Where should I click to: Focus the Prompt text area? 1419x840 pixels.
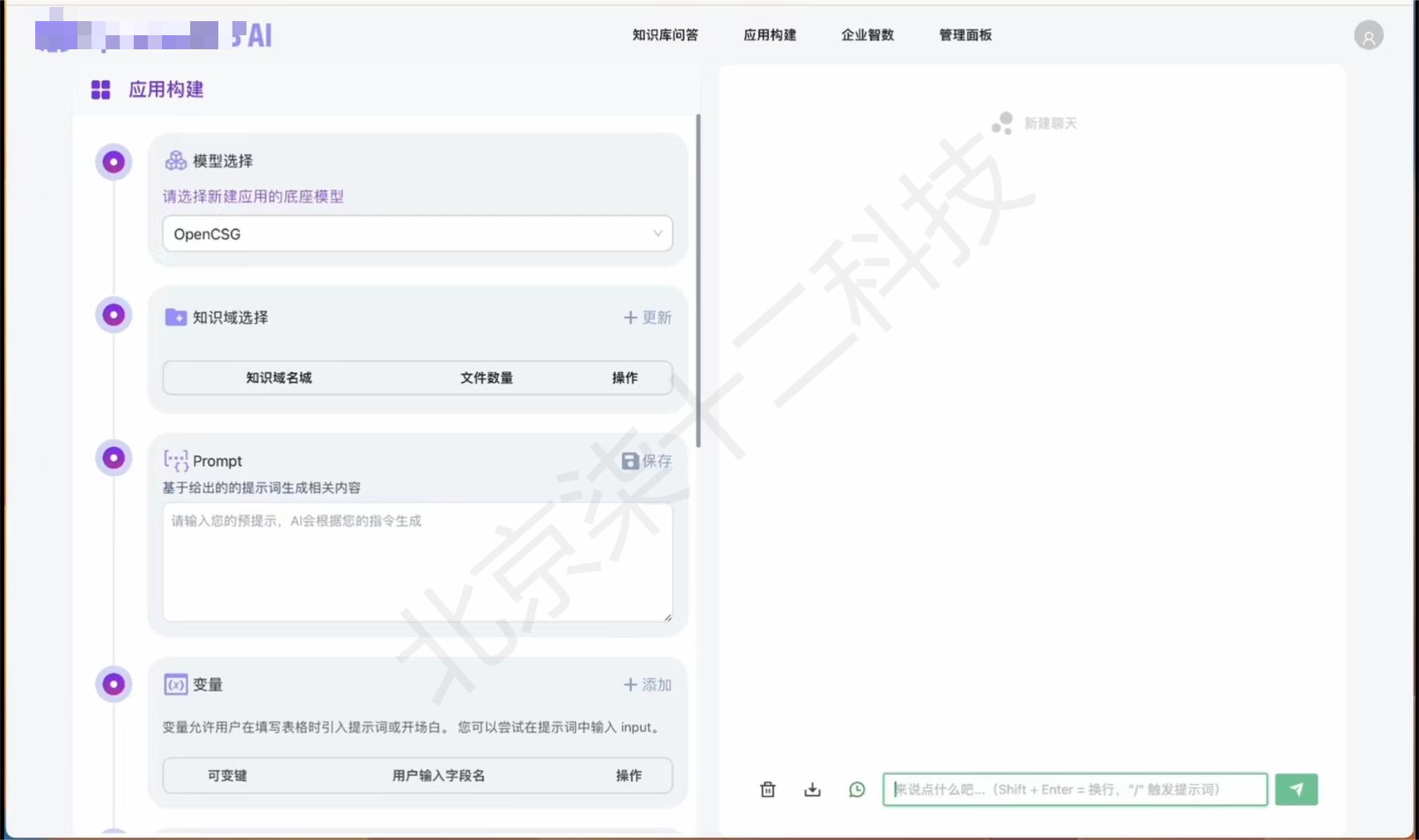[418, 562]
